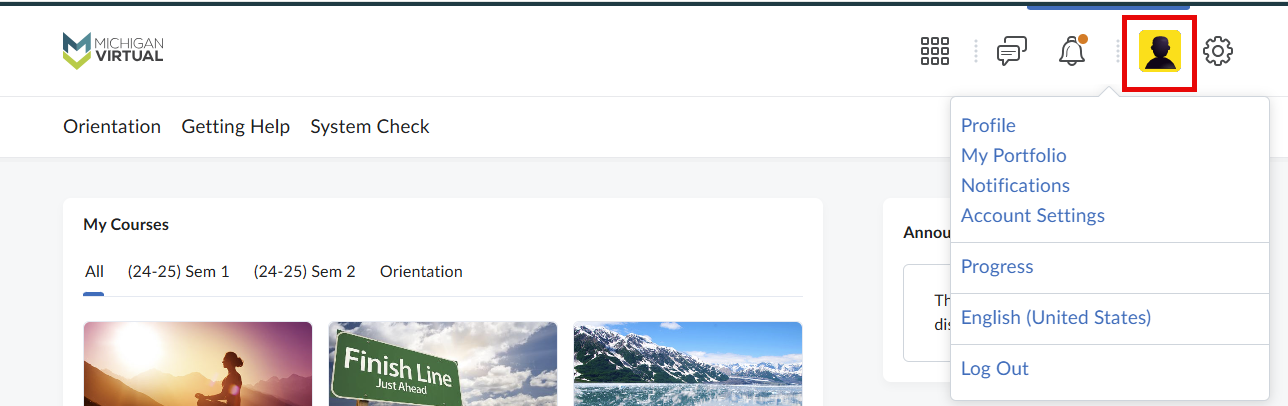Switch to the (24-25) Sem 1 tab
Image resolution: width=1288 pixels, height=406 pixels.
(x=178, y=271)
